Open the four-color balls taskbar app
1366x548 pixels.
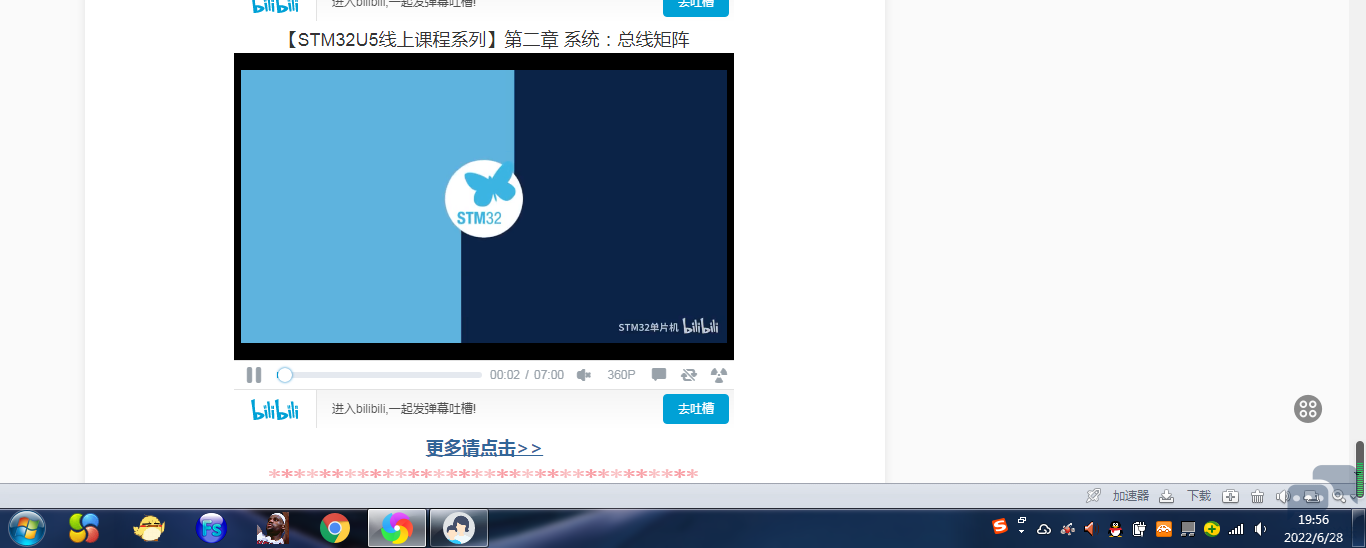point(84,528)
